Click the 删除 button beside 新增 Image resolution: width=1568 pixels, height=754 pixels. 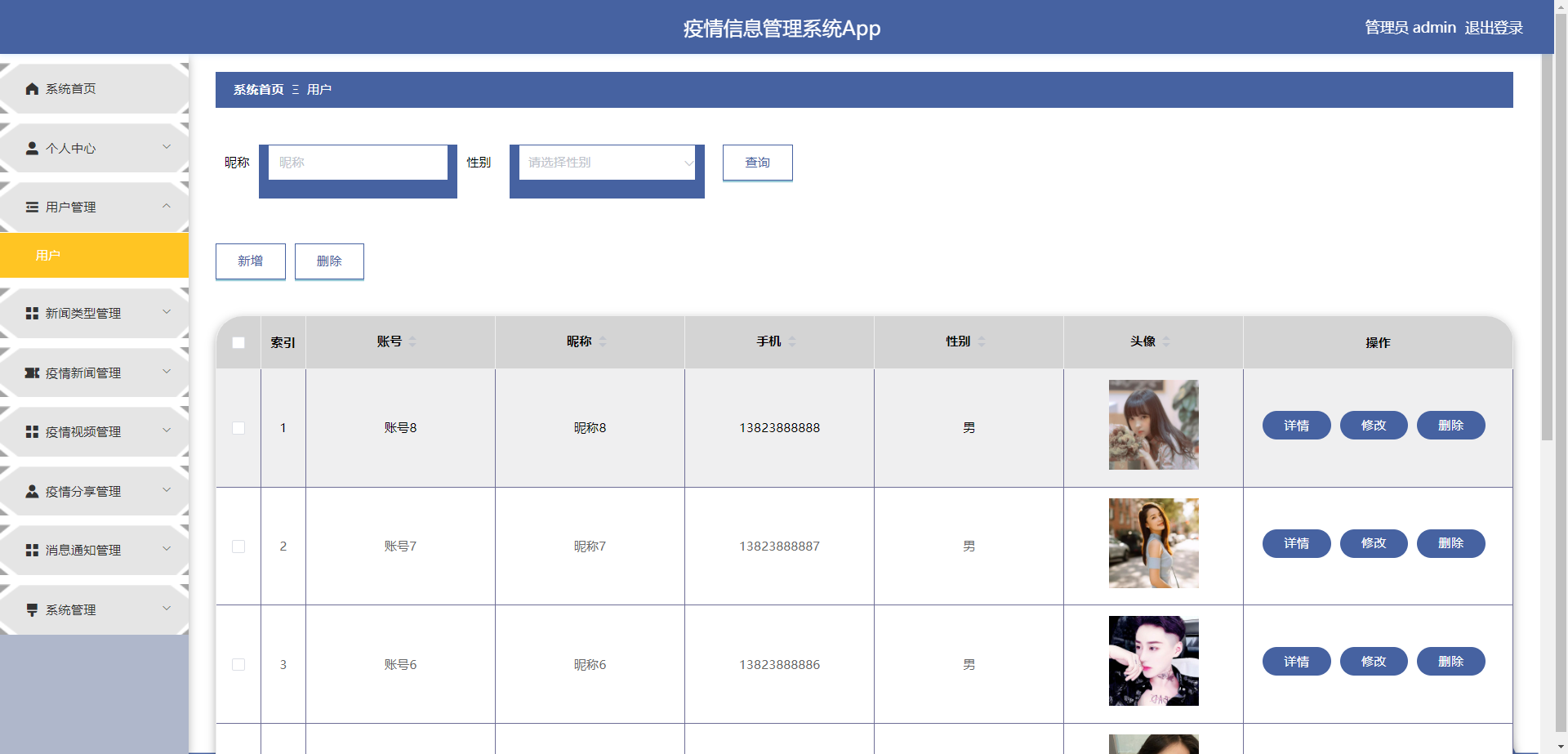[x=329, y=261]
